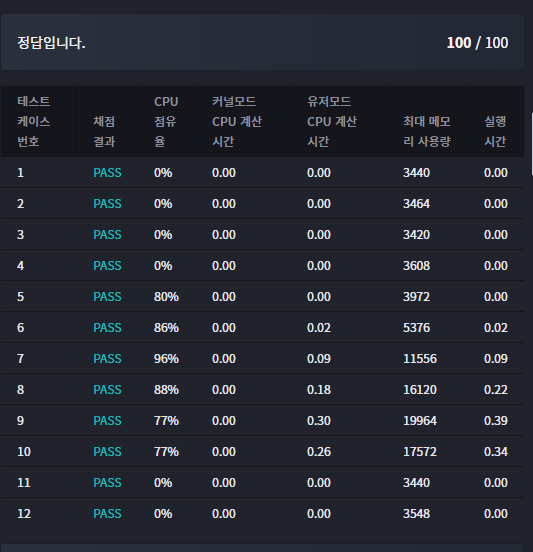Click memory value 3420
533x552 pixels.
click(x=416, y=235)
